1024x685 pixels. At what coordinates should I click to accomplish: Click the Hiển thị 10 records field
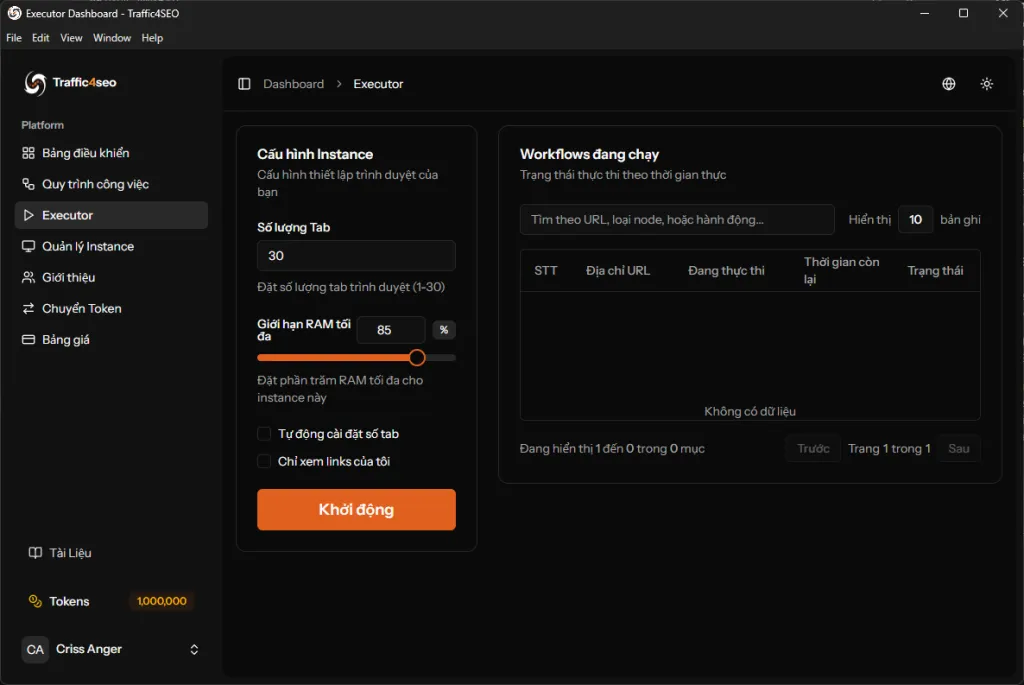916,219
